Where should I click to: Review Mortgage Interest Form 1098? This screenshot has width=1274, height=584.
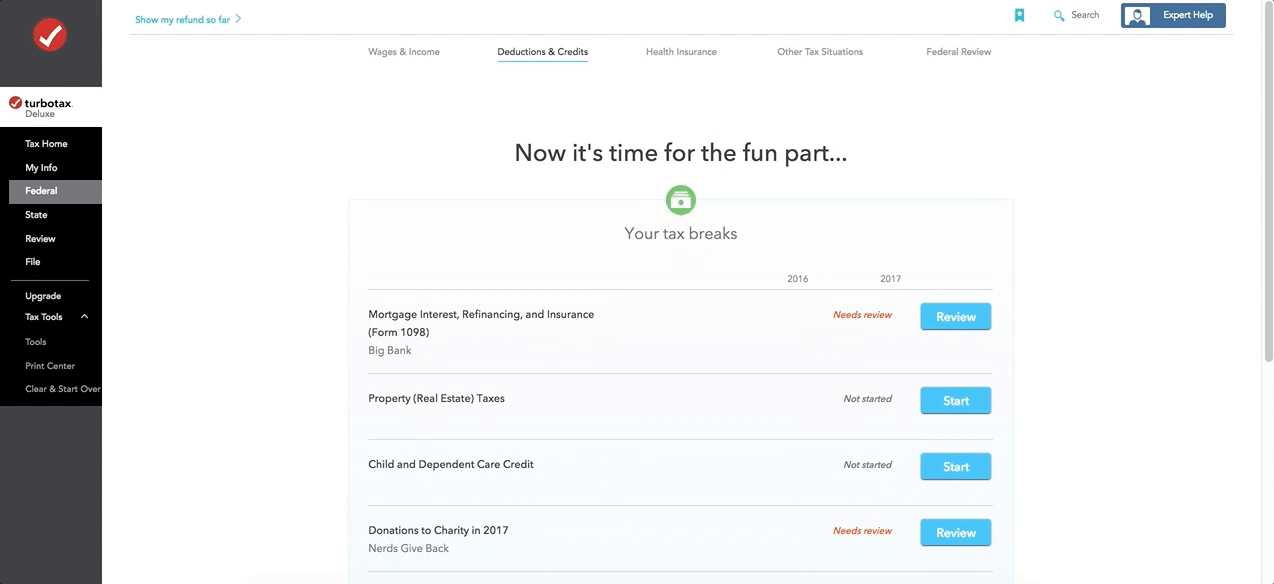pyautogui.click(x=955, y=317)
